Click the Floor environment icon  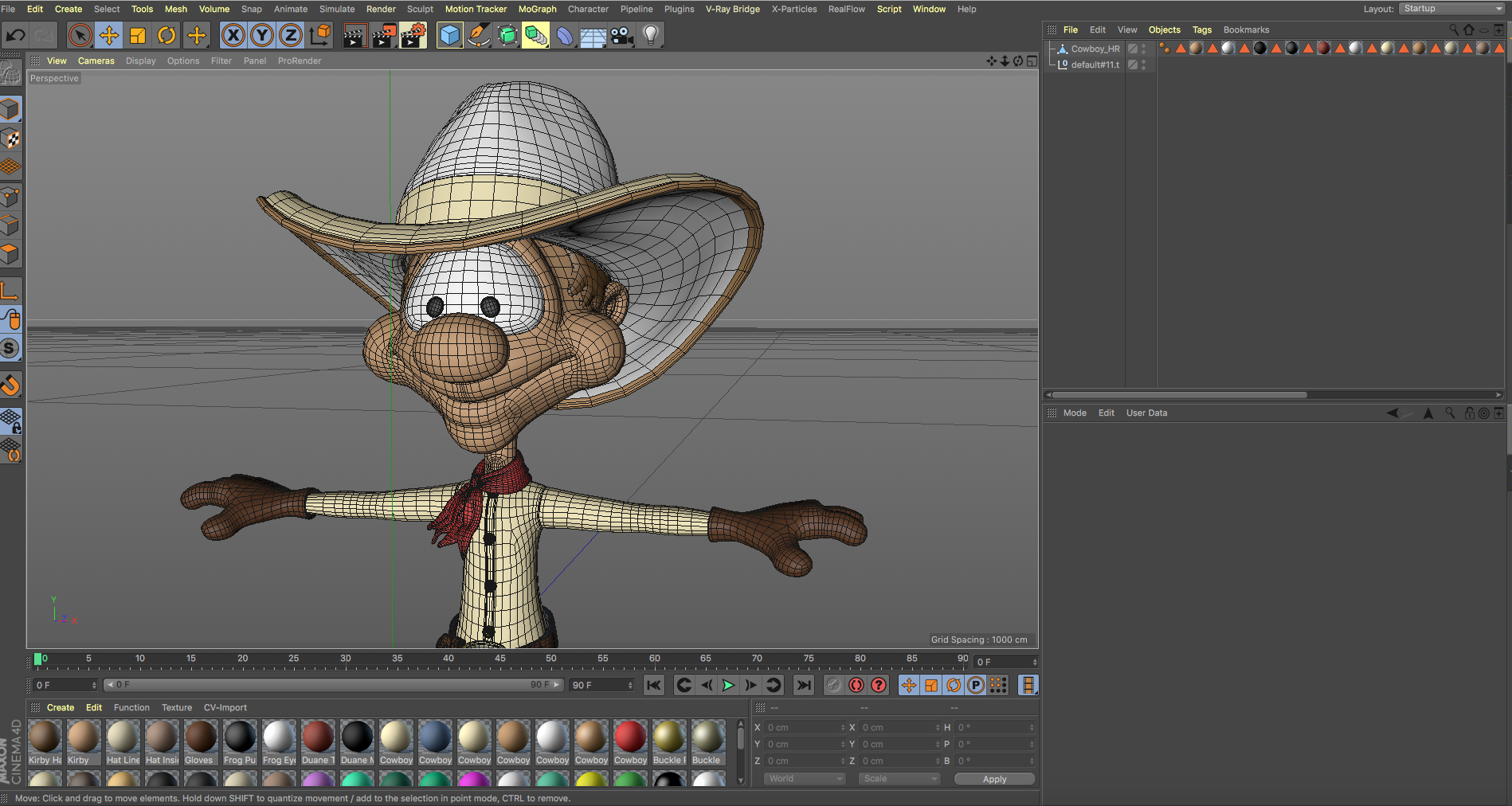pos(593,35)
